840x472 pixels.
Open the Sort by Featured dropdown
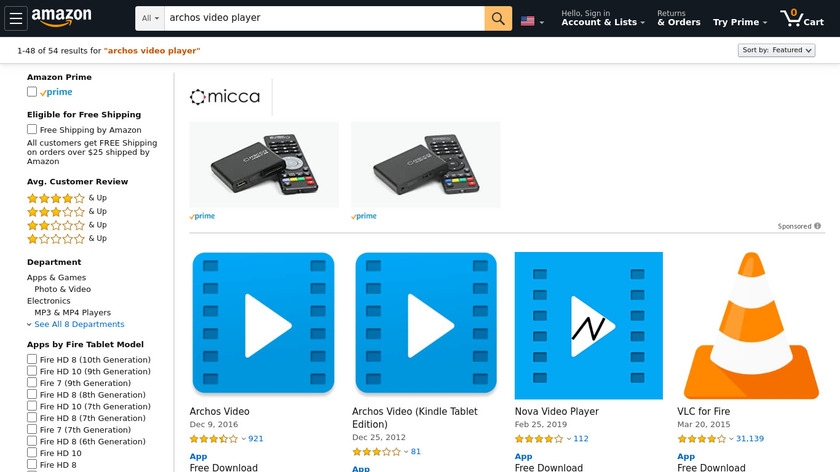pyautogui.click(x=776, y=50)
